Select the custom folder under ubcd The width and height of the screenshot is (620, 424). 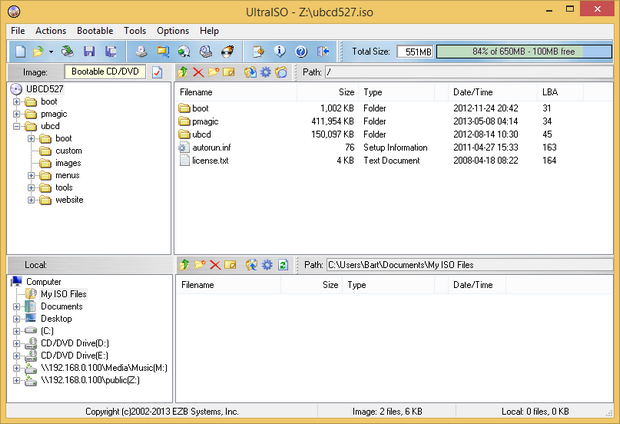(x=69, y=151)
